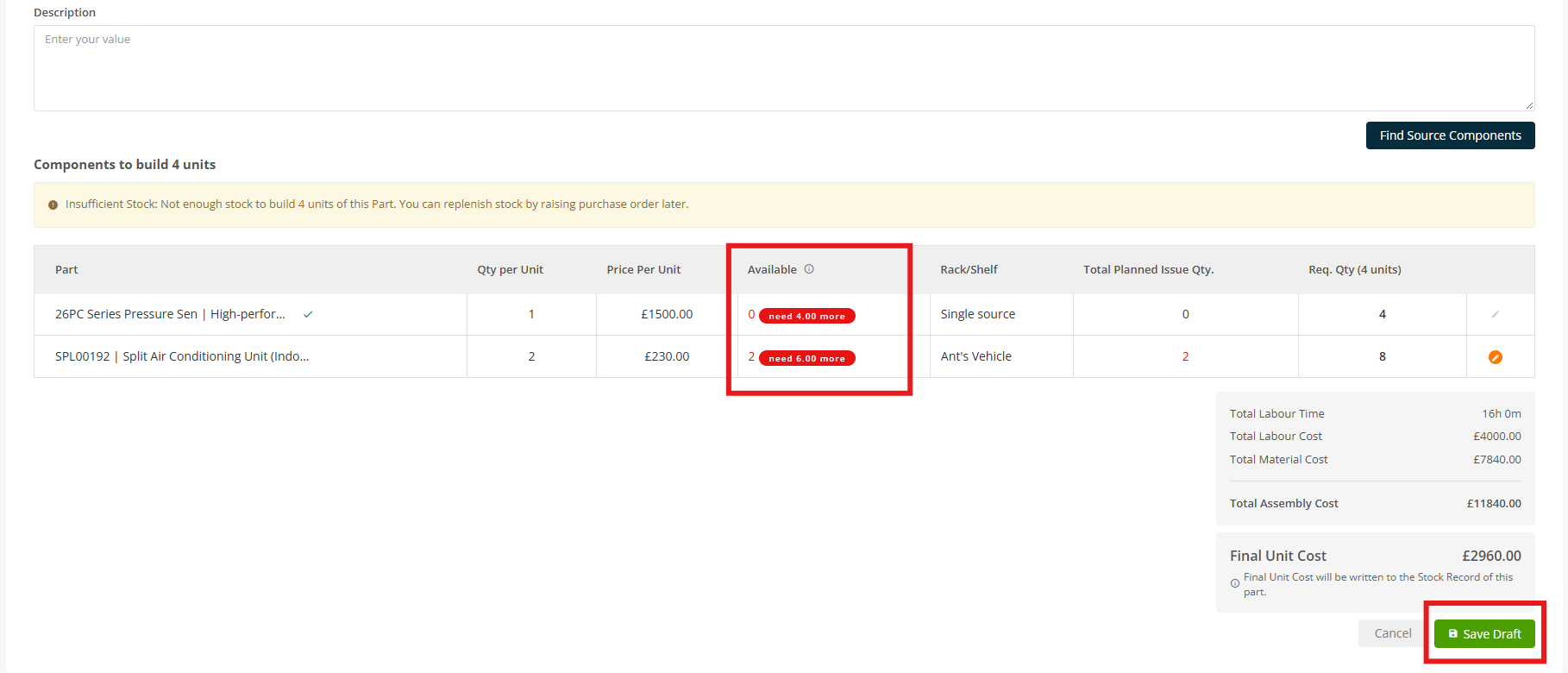1568x673 pixels.
Task: Click the Req. Qty (4 units) column header
Action: (1355, 269)
